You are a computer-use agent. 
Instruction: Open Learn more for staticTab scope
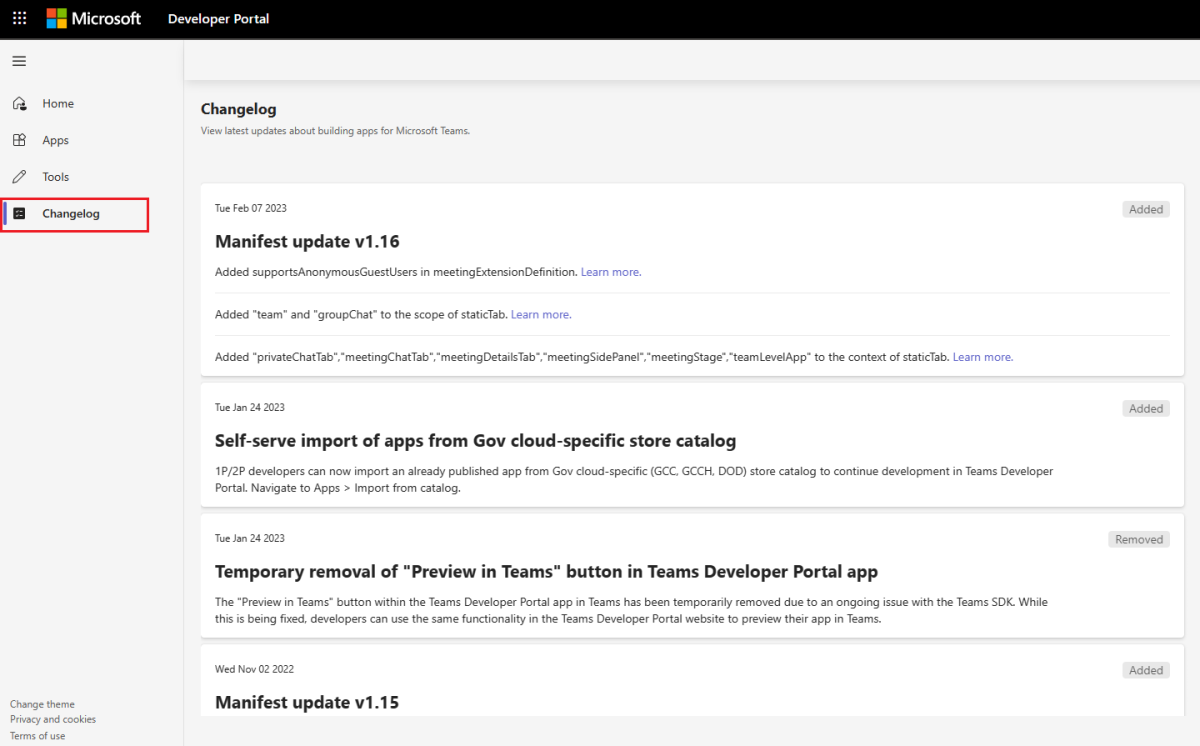(x=541, y=314)
